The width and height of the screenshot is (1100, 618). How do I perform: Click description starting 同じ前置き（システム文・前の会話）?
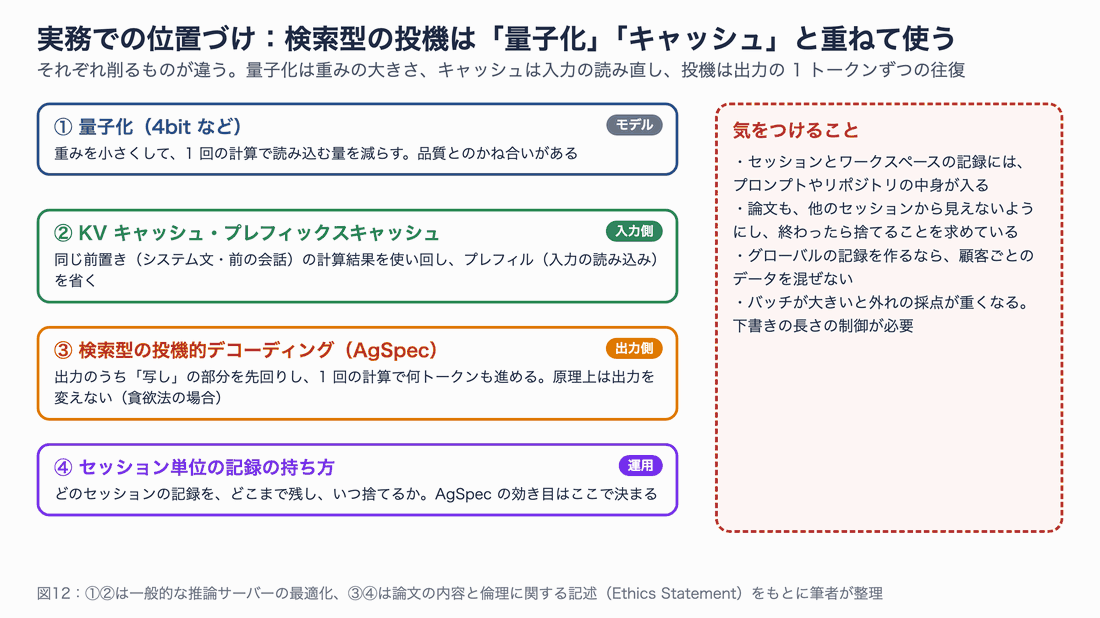[x=356, y=270]
